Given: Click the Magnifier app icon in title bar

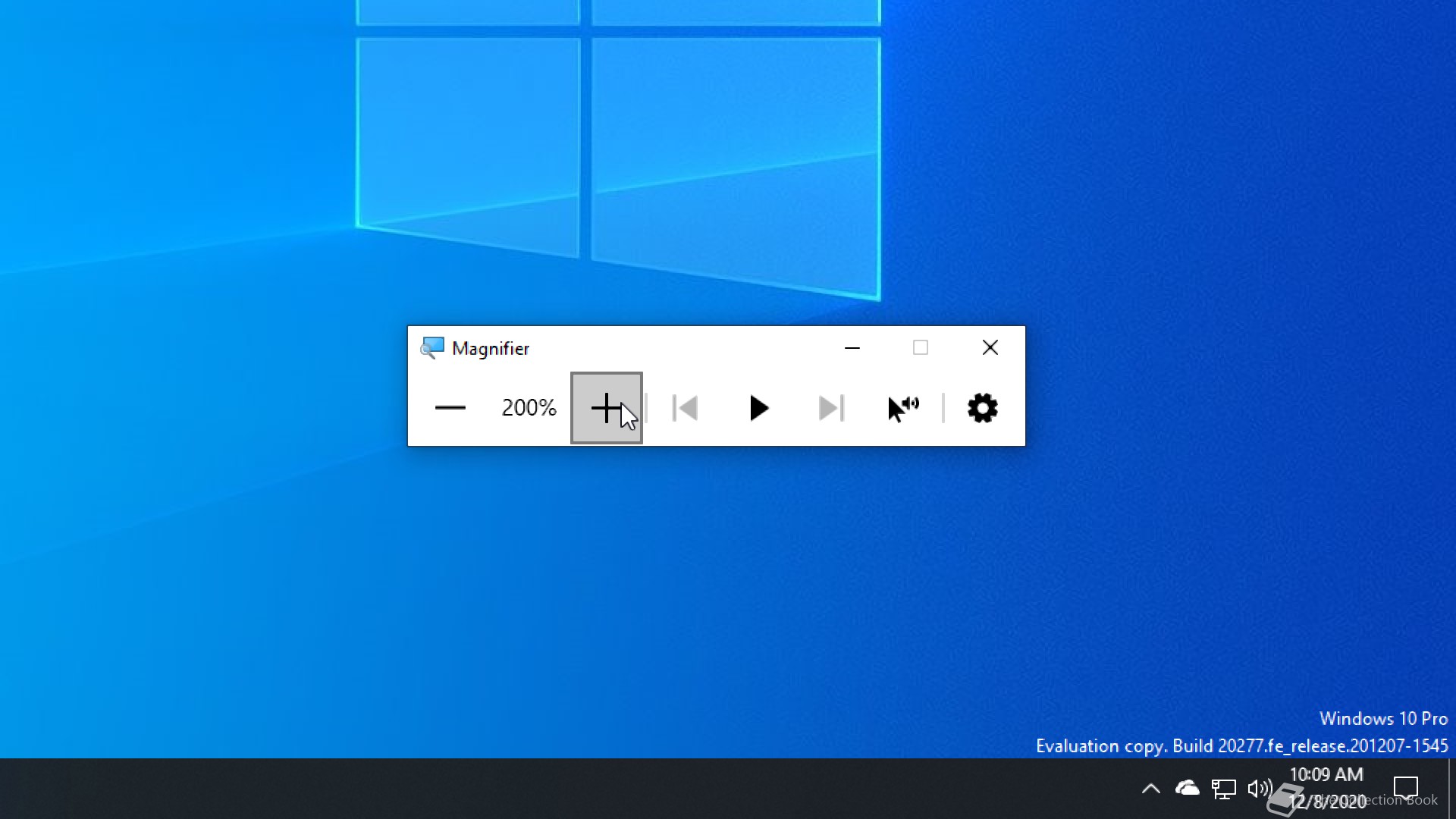Looking at the screenshot, I should 432,348.
